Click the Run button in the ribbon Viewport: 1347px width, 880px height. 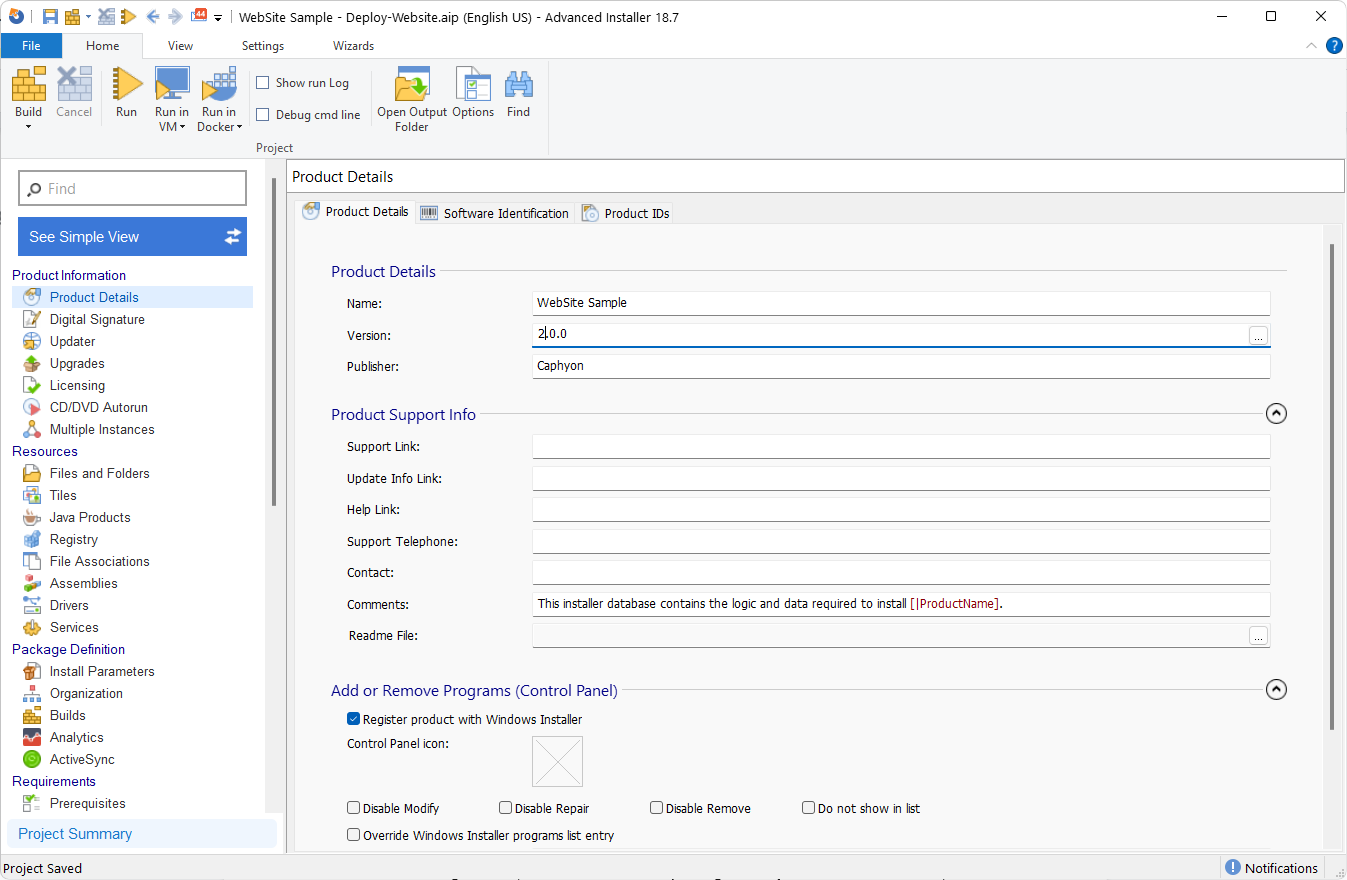pos(126,92)
